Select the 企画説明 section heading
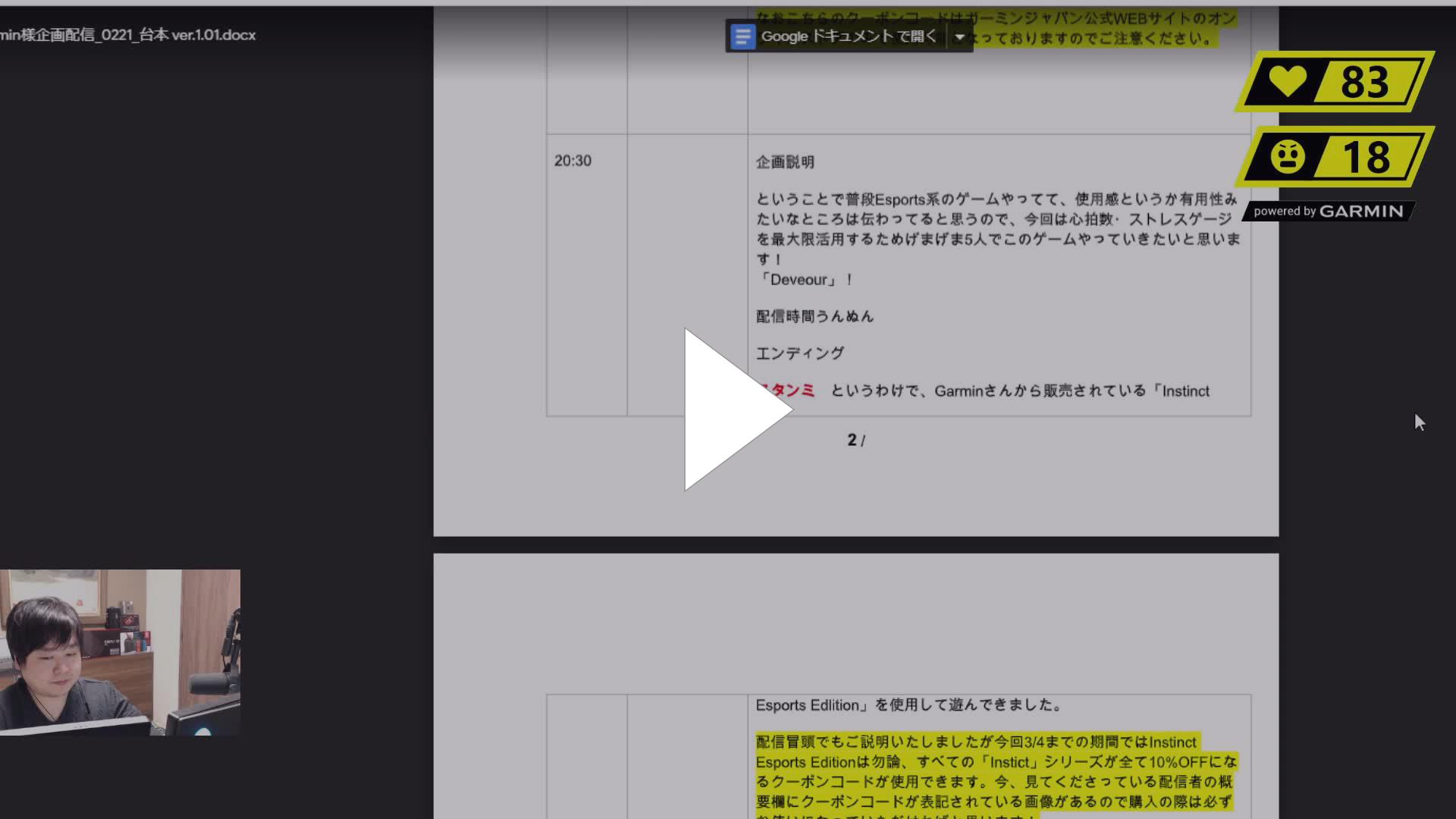1456x819 pixels. pyautogui.click(x=786, y=162)
